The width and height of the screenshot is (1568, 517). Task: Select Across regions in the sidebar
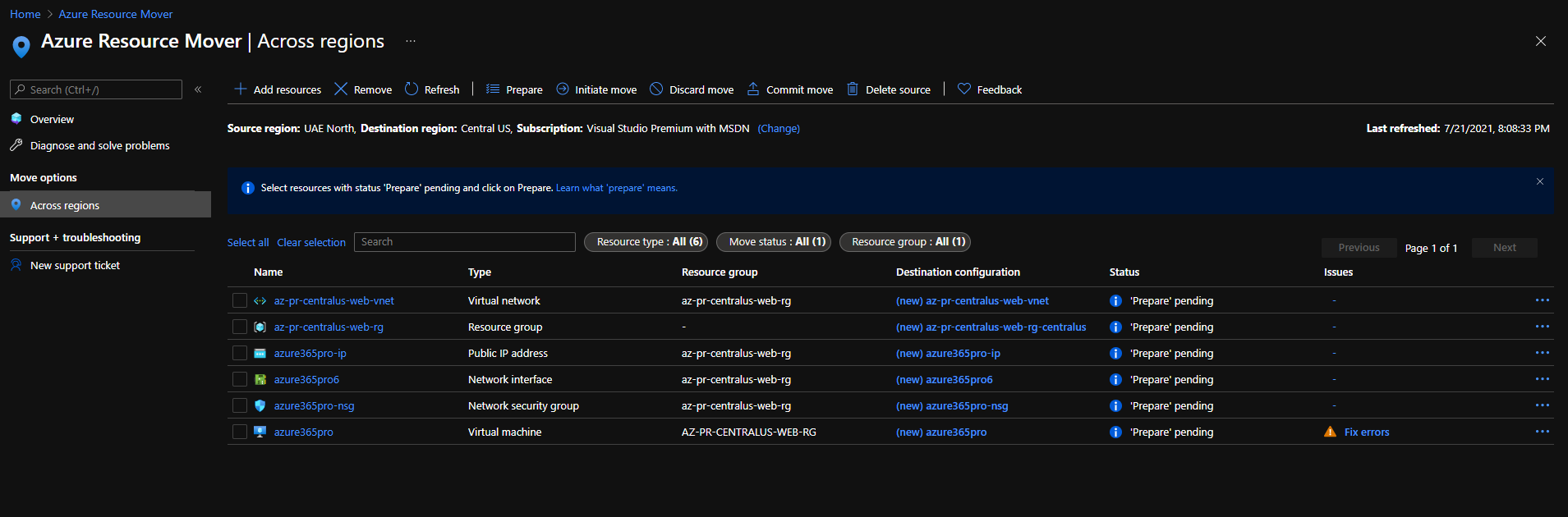105,204
